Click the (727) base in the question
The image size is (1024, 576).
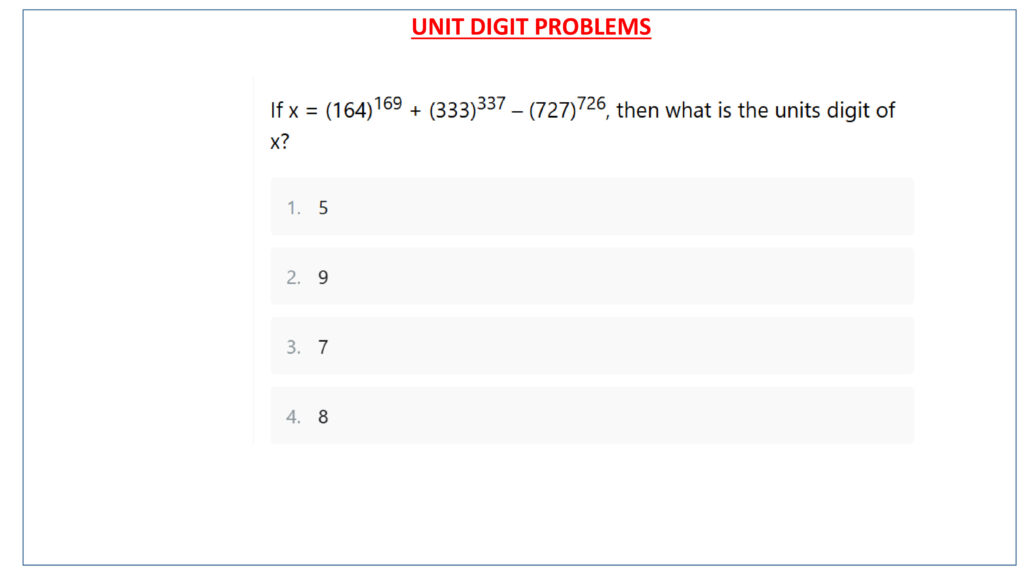[552, 112]
